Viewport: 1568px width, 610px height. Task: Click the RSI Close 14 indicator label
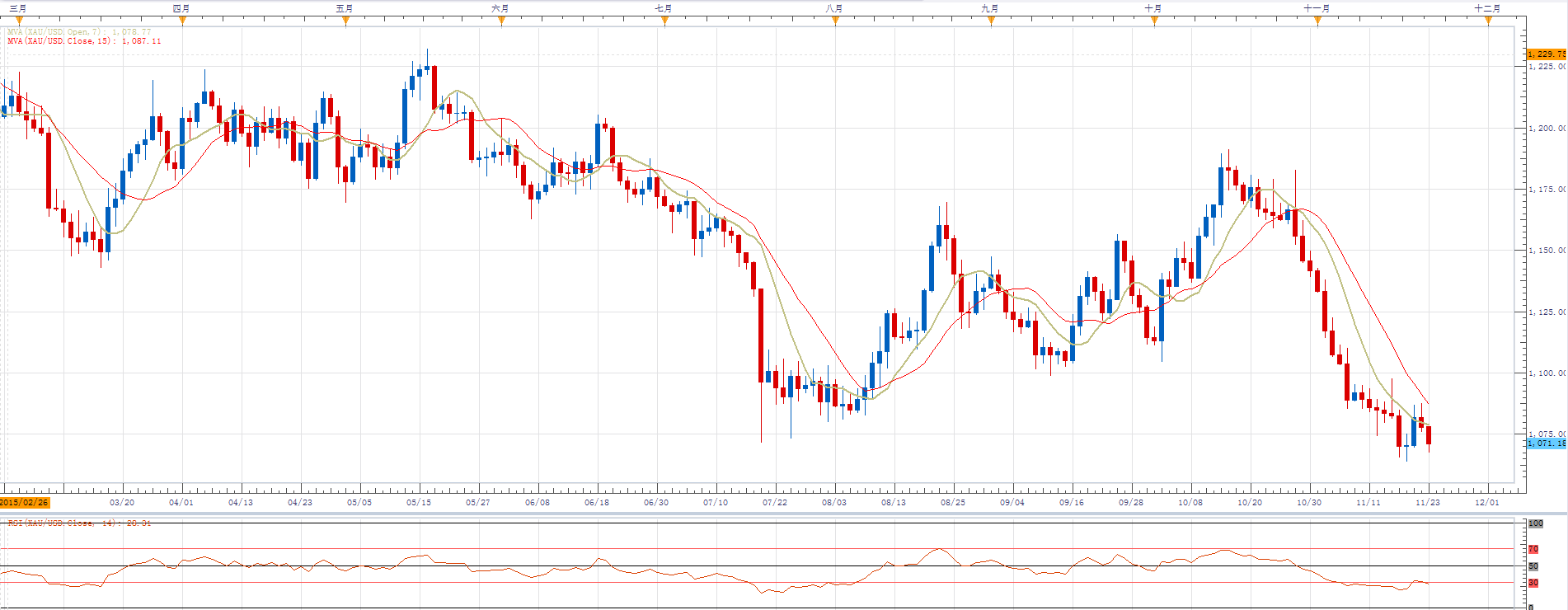[x=79, y=523]
